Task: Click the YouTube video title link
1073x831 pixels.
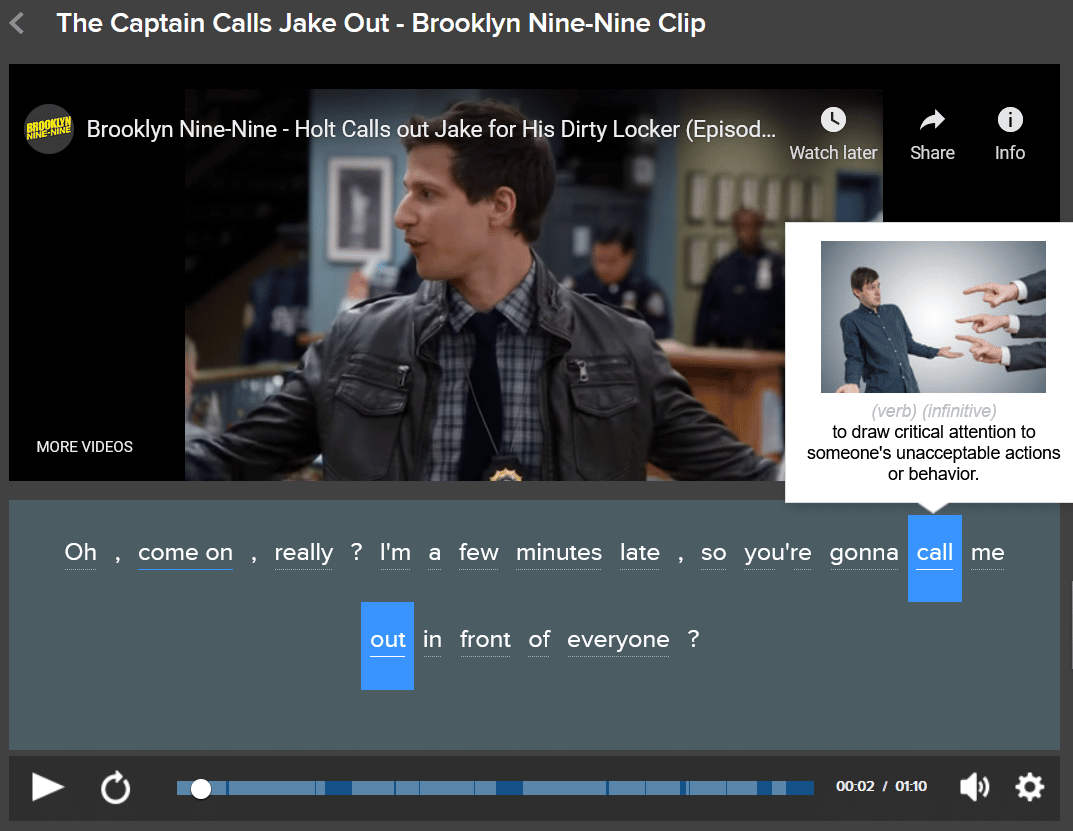Action: pyautogui.click(x=431, y=129)
